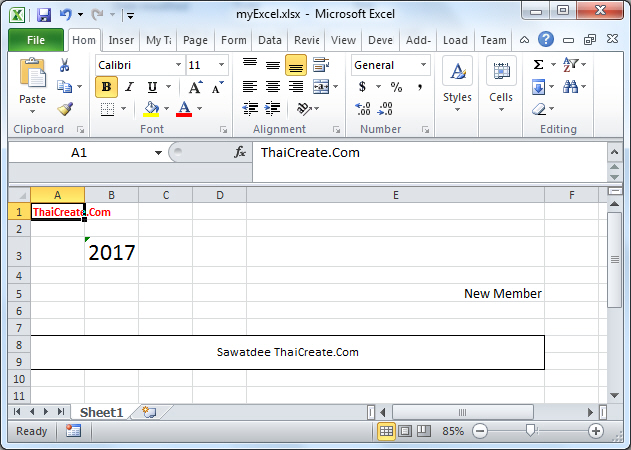Increase font size with Grow Font
This screenshot has height=450, width=631.
pyautogui.click(x=195, y=87)
